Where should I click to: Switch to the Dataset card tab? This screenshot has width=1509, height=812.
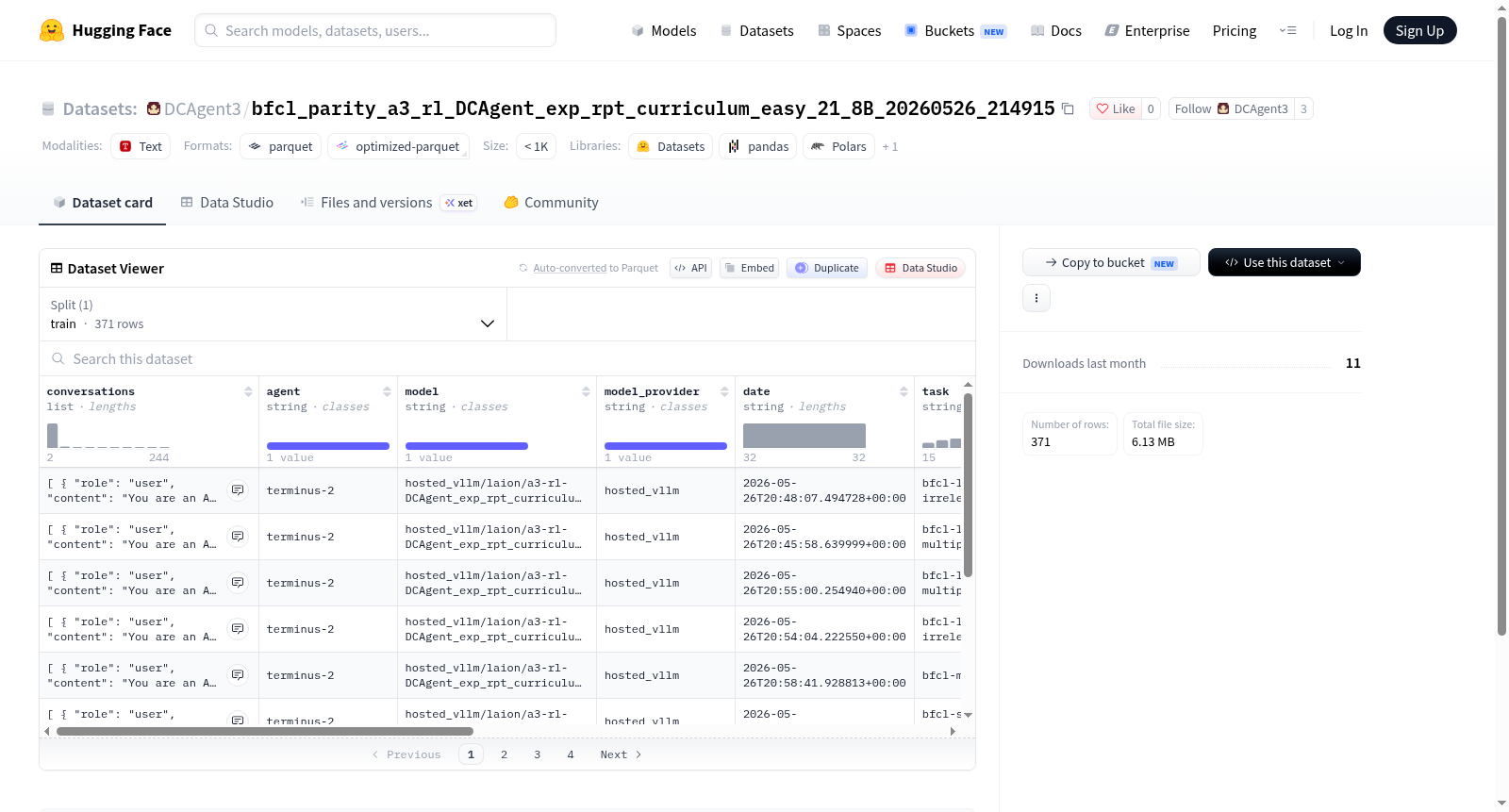103,202
